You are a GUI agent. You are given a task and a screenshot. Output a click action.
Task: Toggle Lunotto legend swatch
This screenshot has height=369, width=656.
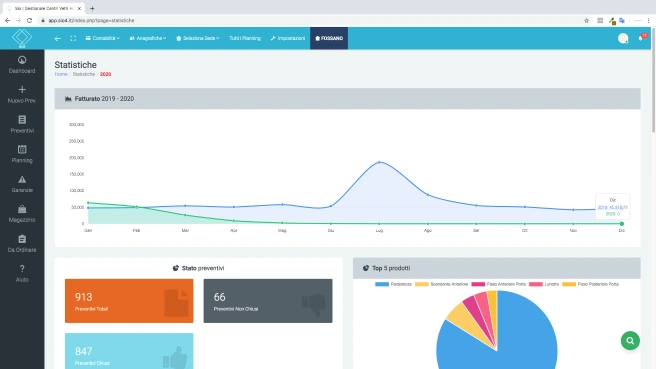point(536,284)
